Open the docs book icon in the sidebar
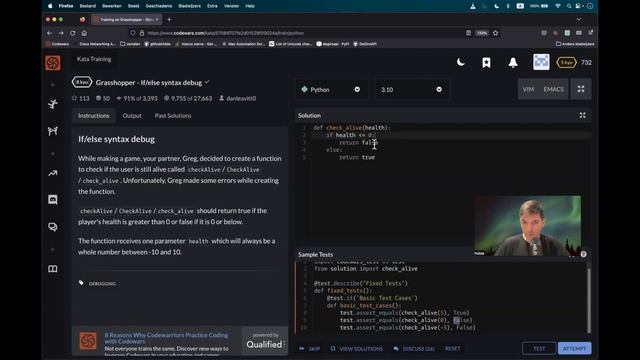The height and width of the screenshot is (360, 640). pos(53,269)
